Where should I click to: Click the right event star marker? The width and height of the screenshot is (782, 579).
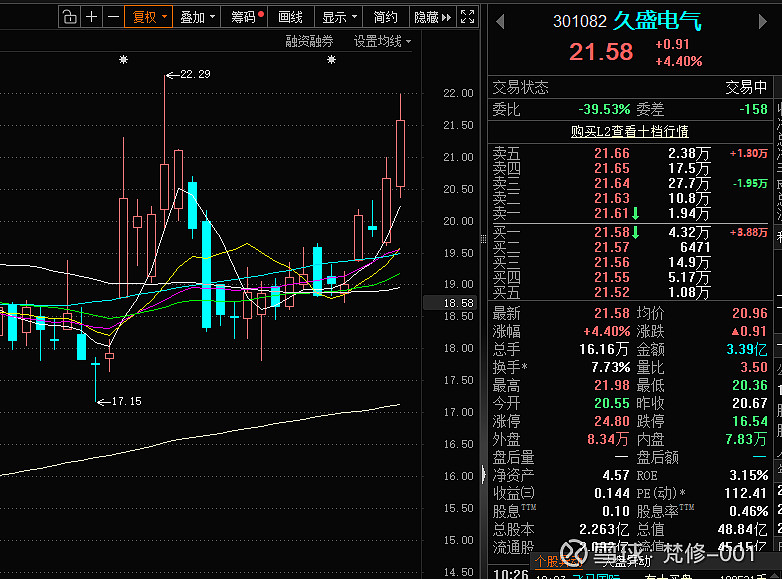(331, 60)
